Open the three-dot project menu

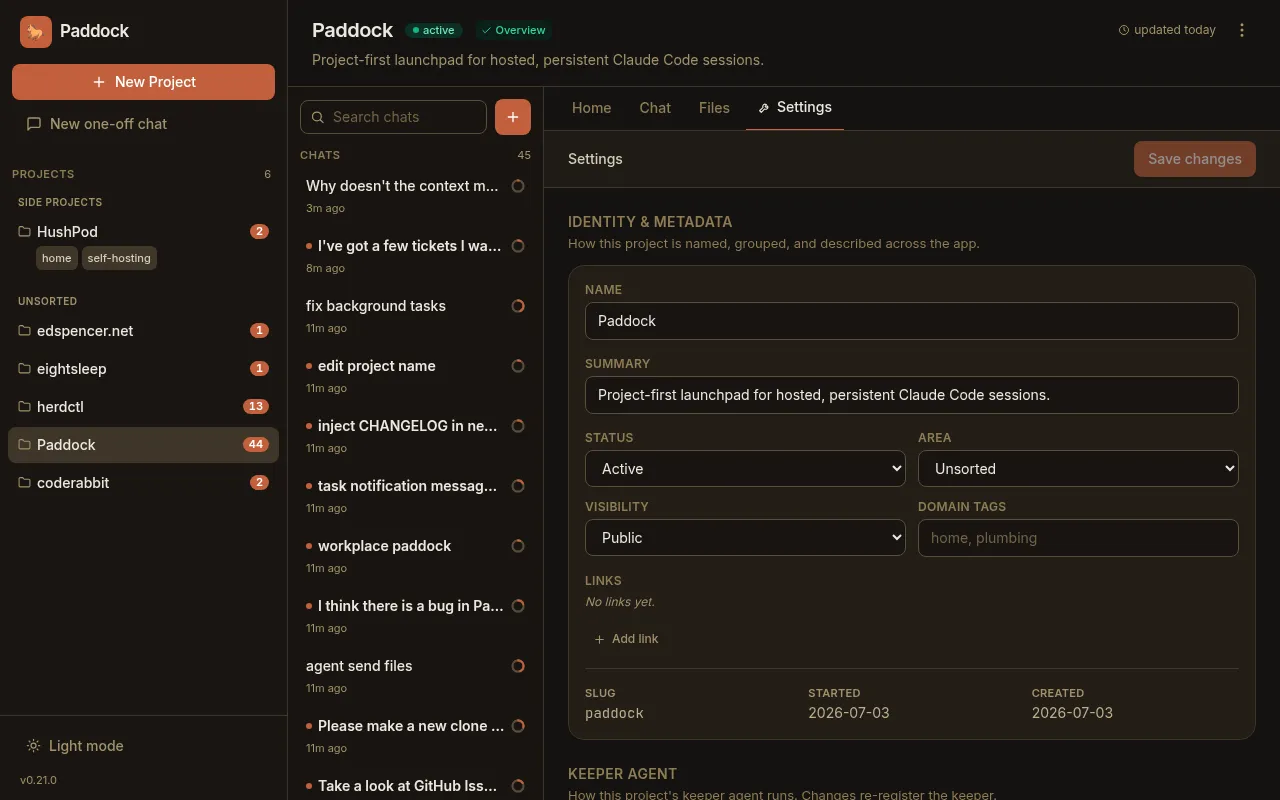[1242, 30]
